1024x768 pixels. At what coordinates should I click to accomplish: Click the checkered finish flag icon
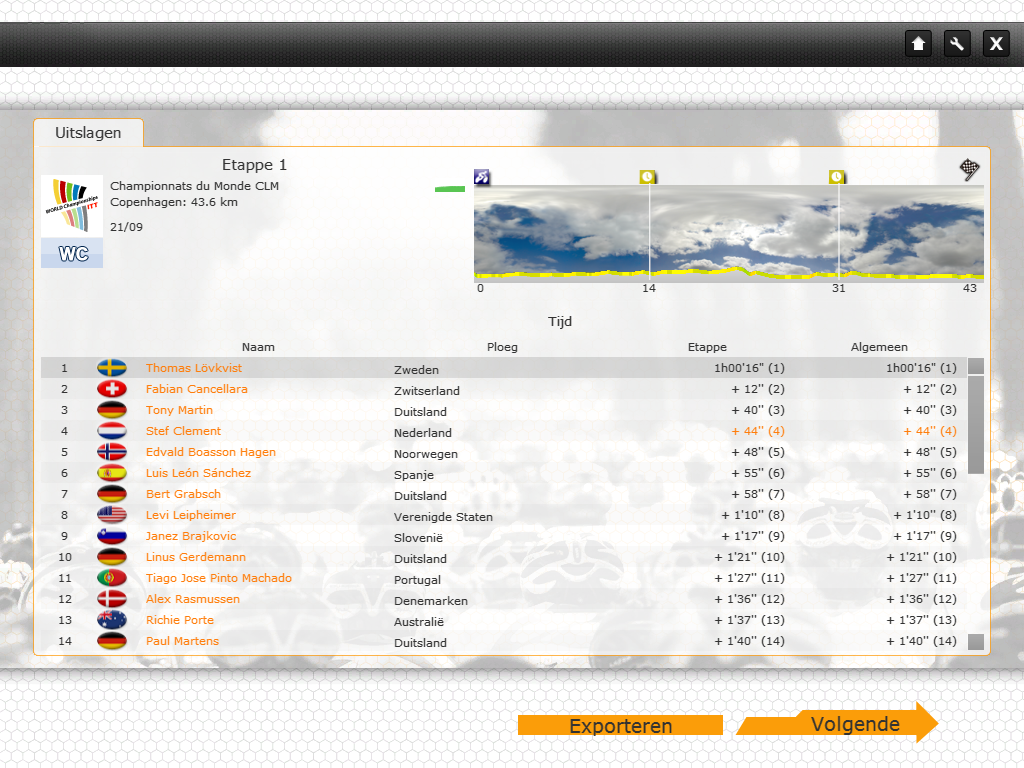pos(970,169)
